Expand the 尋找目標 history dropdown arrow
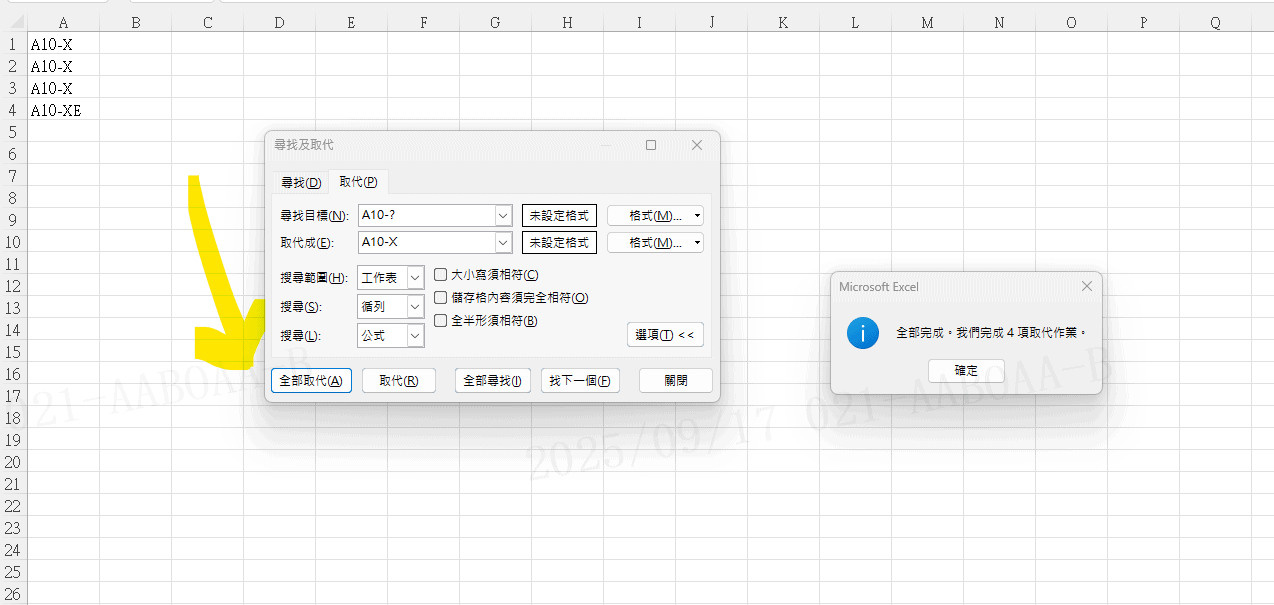The image size is (1274, 605). pos(503,216)
